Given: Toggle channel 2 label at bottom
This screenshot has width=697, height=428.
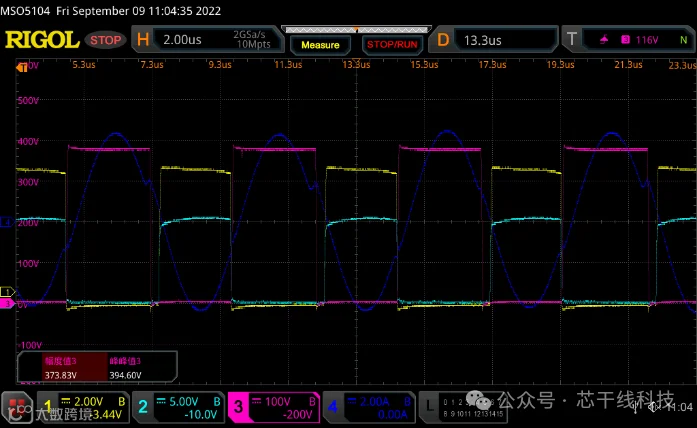Looking at the screenshot, I should click(143, 407).
